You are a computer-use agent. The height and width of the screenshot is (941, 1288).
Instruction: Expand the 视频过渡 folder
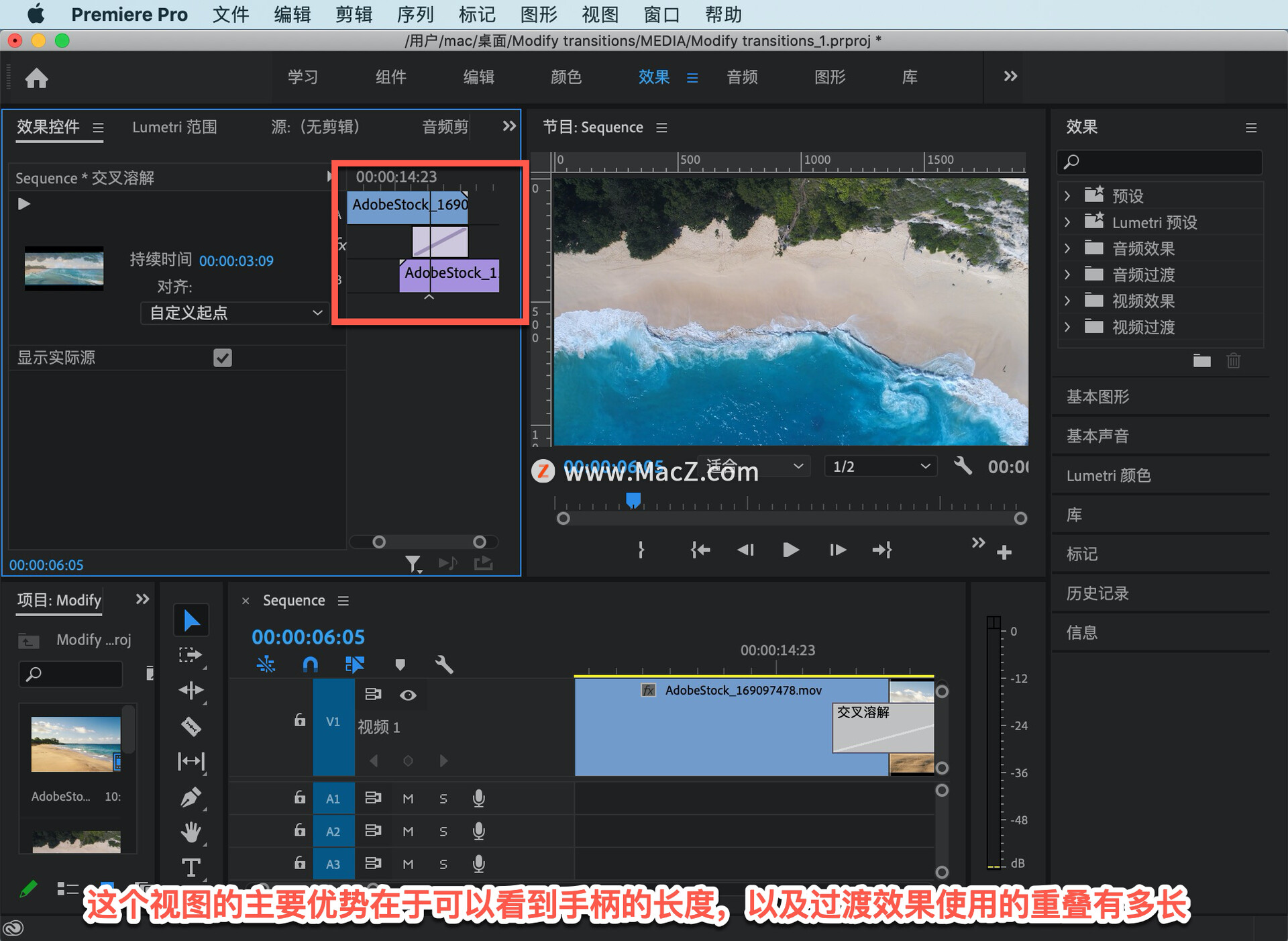(1067, 327)
